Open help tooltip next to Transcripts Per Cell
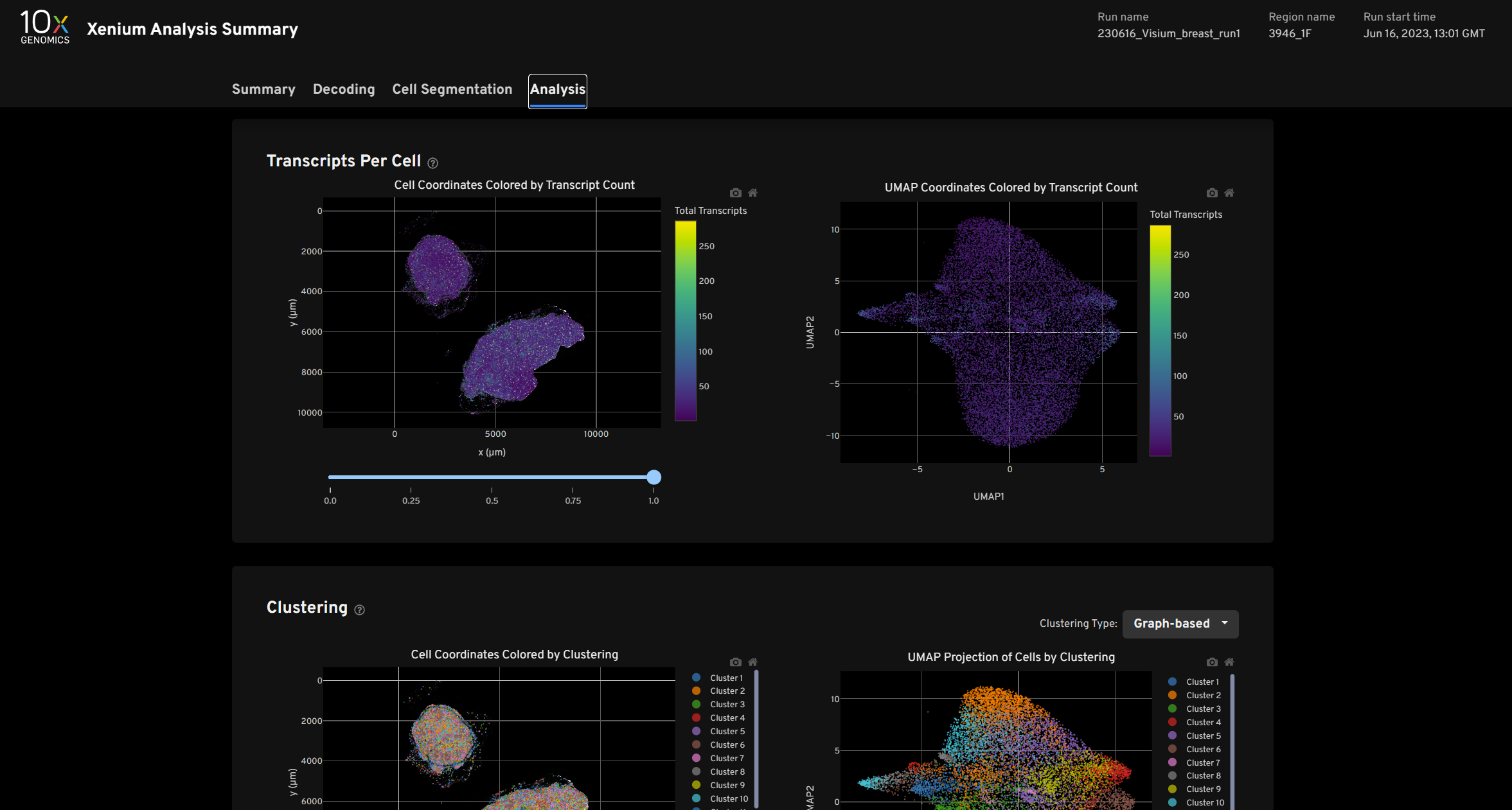Image resolution: width=1512 pixels, height=810 pixels. tap(432, 163)
